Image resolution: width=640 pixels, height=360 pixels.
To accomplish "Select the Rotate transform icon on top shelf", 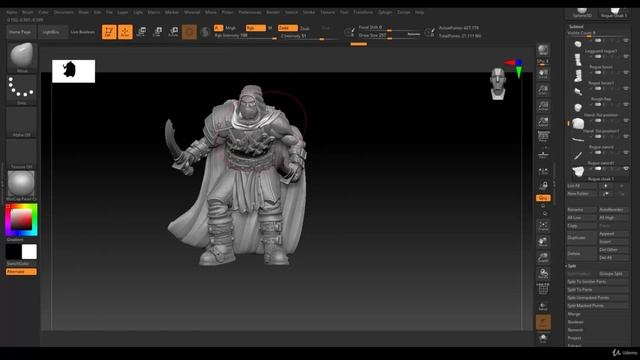I will [173, 32].
